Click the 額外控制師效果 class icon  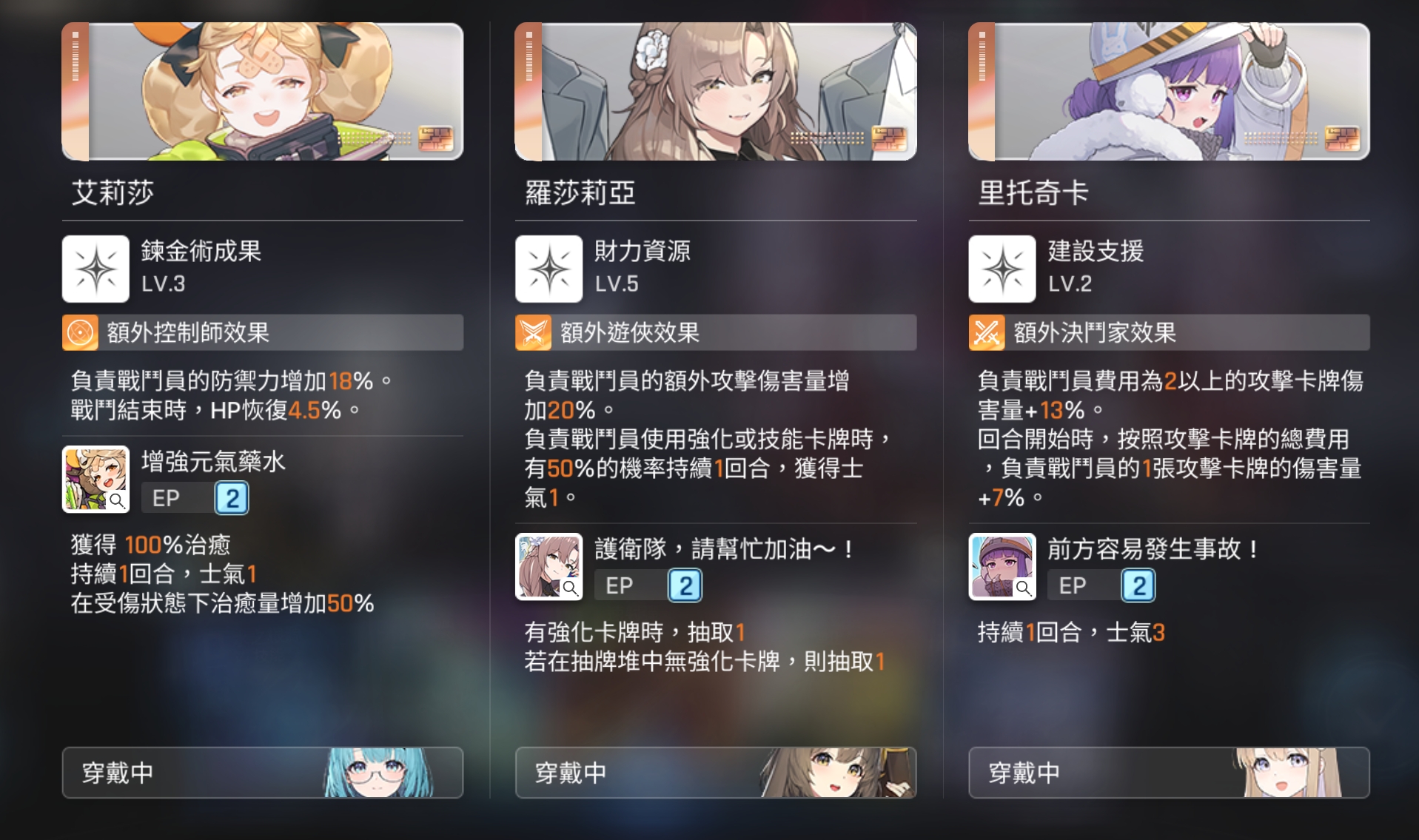[x=80, y=332]
